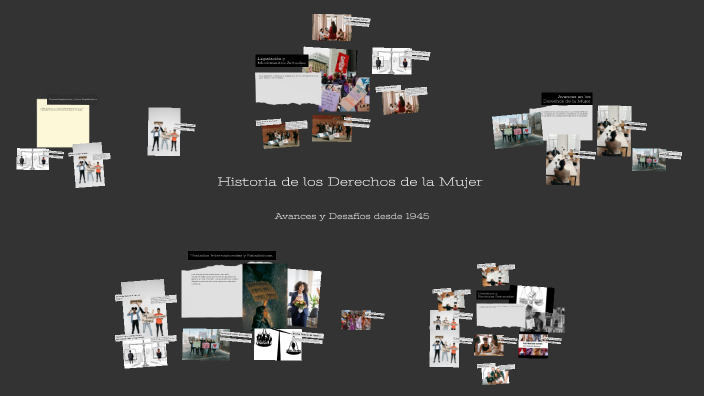Screen dimensions: 704x396
Task: Open the street marchers photo under Tratados card
Action: [x=206, y=344]
